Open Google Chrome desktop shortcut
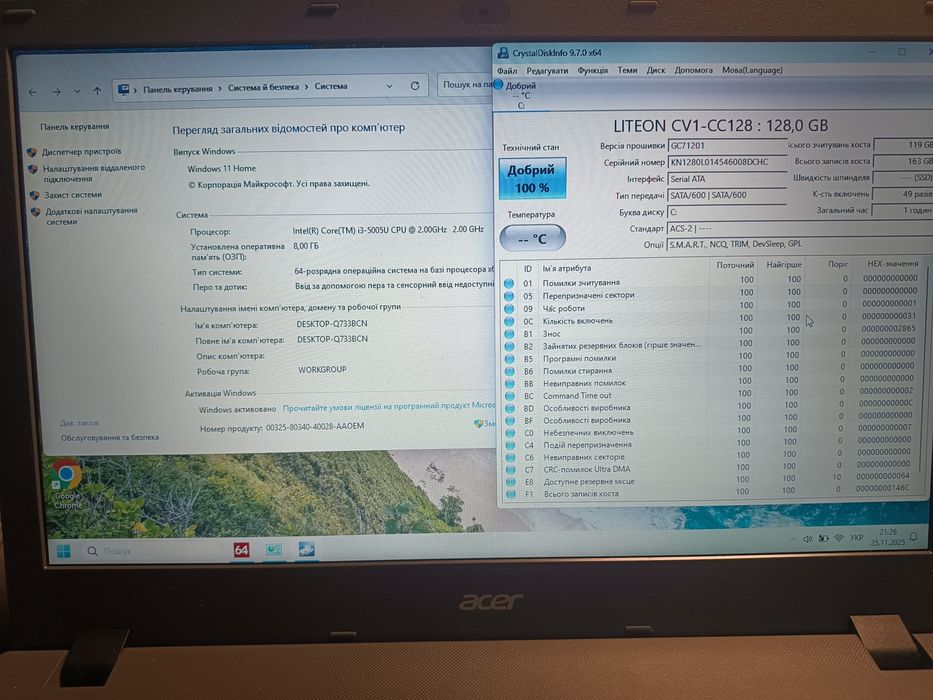933x700 pixels. click(x=67, y=483)
